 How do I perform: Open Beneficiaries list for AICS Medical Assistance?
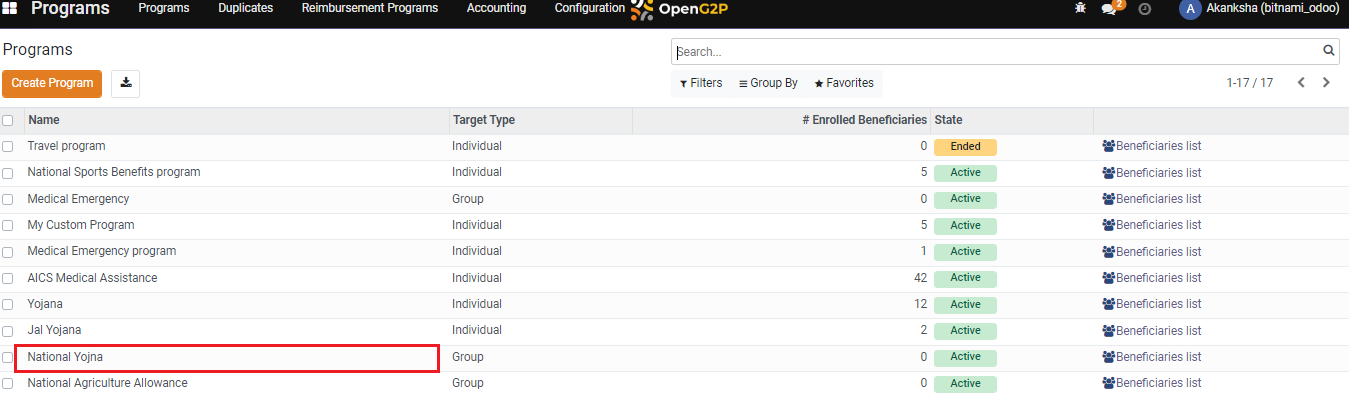click(x=1151, y=278)
